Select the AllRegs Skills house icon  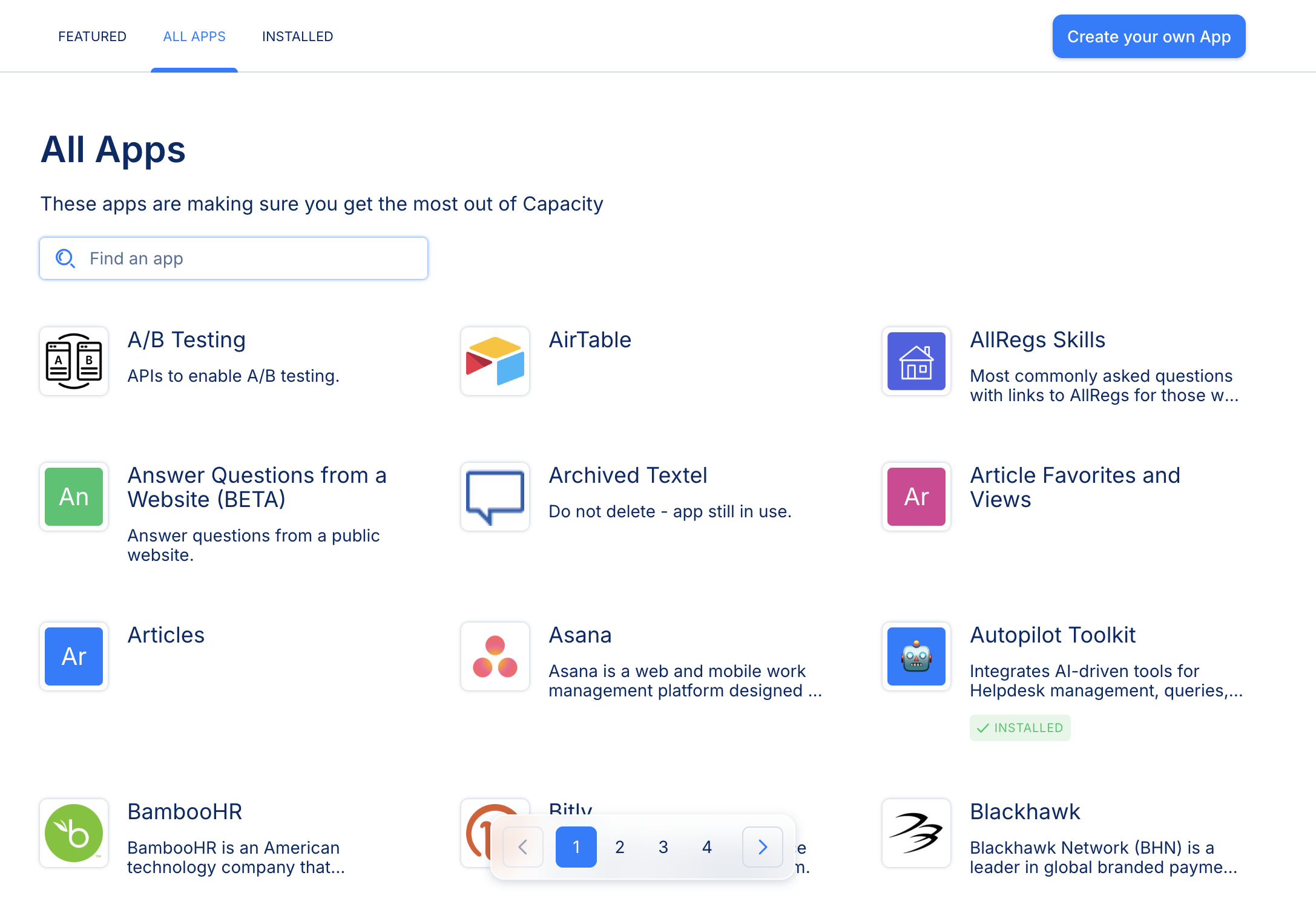(x=916, y=361)
